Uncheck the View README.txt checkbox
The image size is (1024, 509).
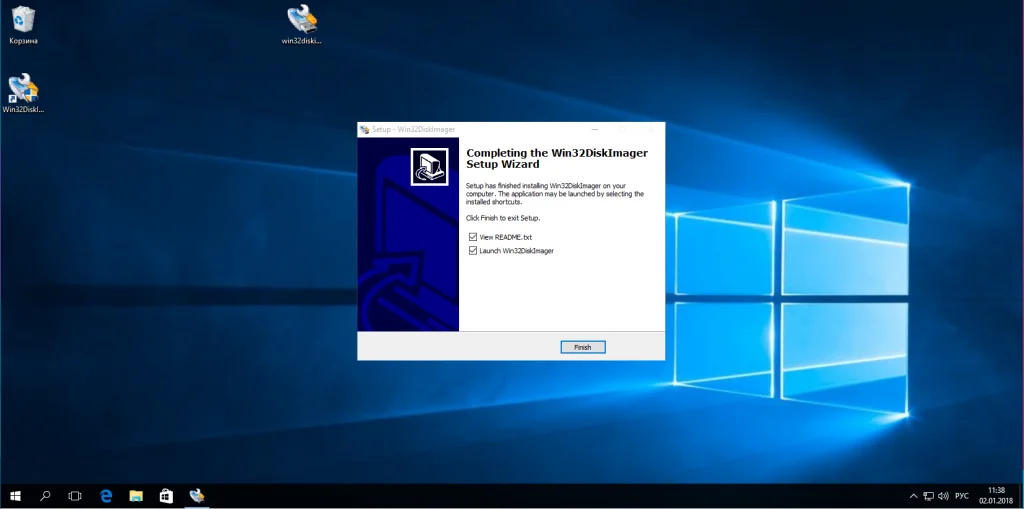[x=473, y=237]
